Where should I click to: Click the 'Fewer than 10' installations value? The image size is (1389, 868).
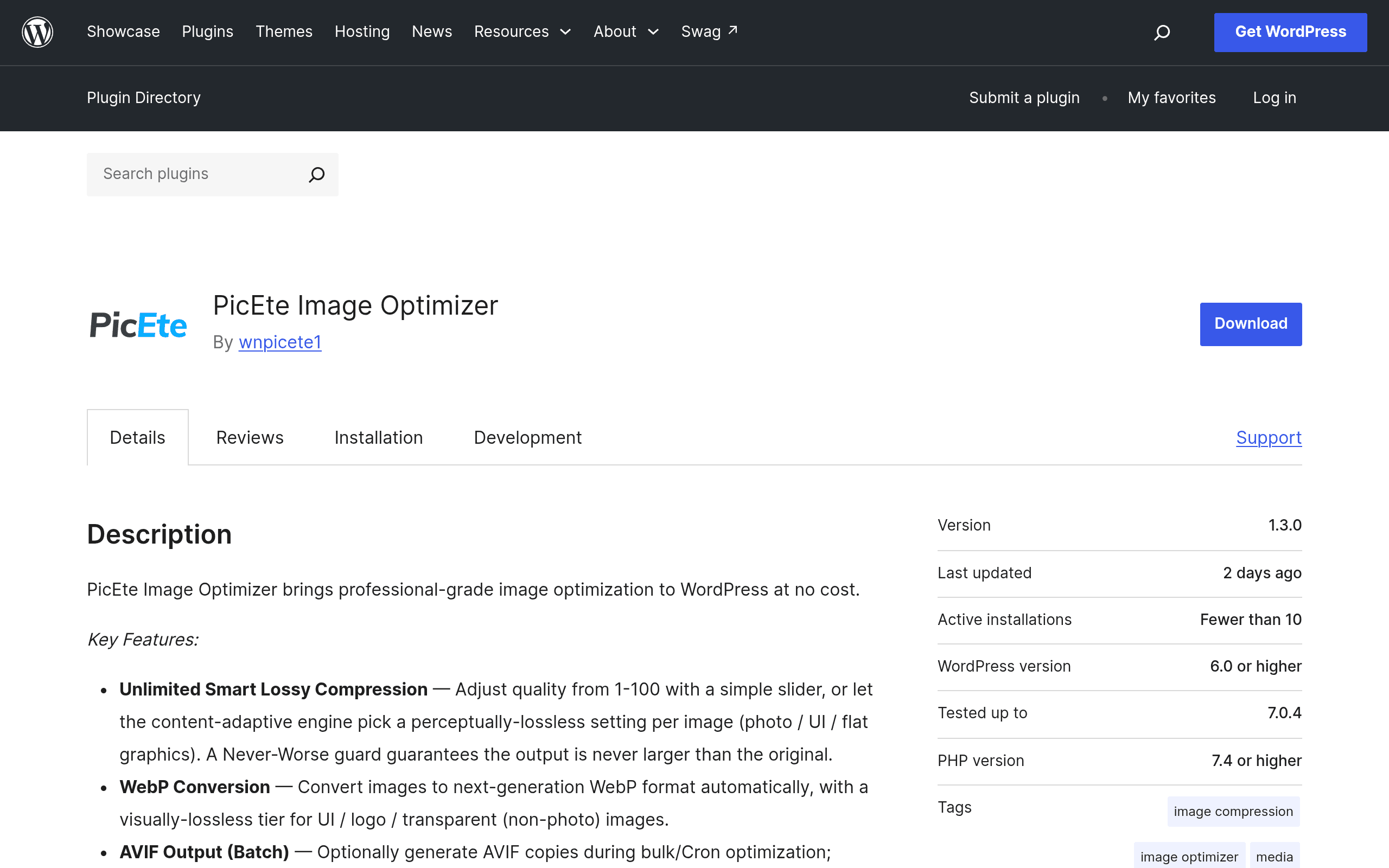(x=1251, y=620)
